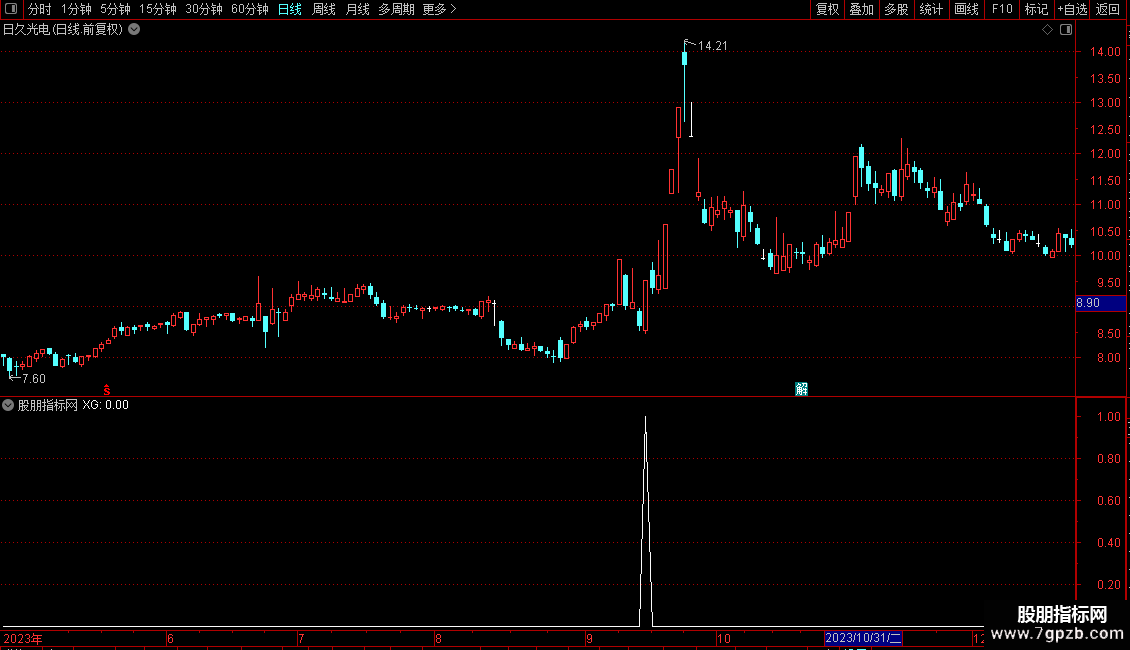1130x650 pixels.
Task: Click the XG: 0.00 indicator value
Action: (105, 405)
